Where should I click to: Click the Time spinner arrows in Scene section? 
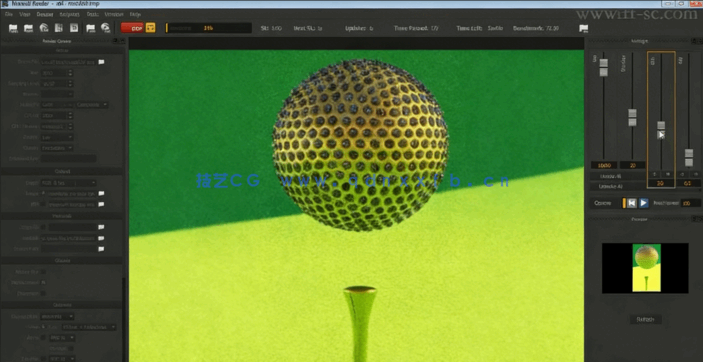(x=70, y=73)
